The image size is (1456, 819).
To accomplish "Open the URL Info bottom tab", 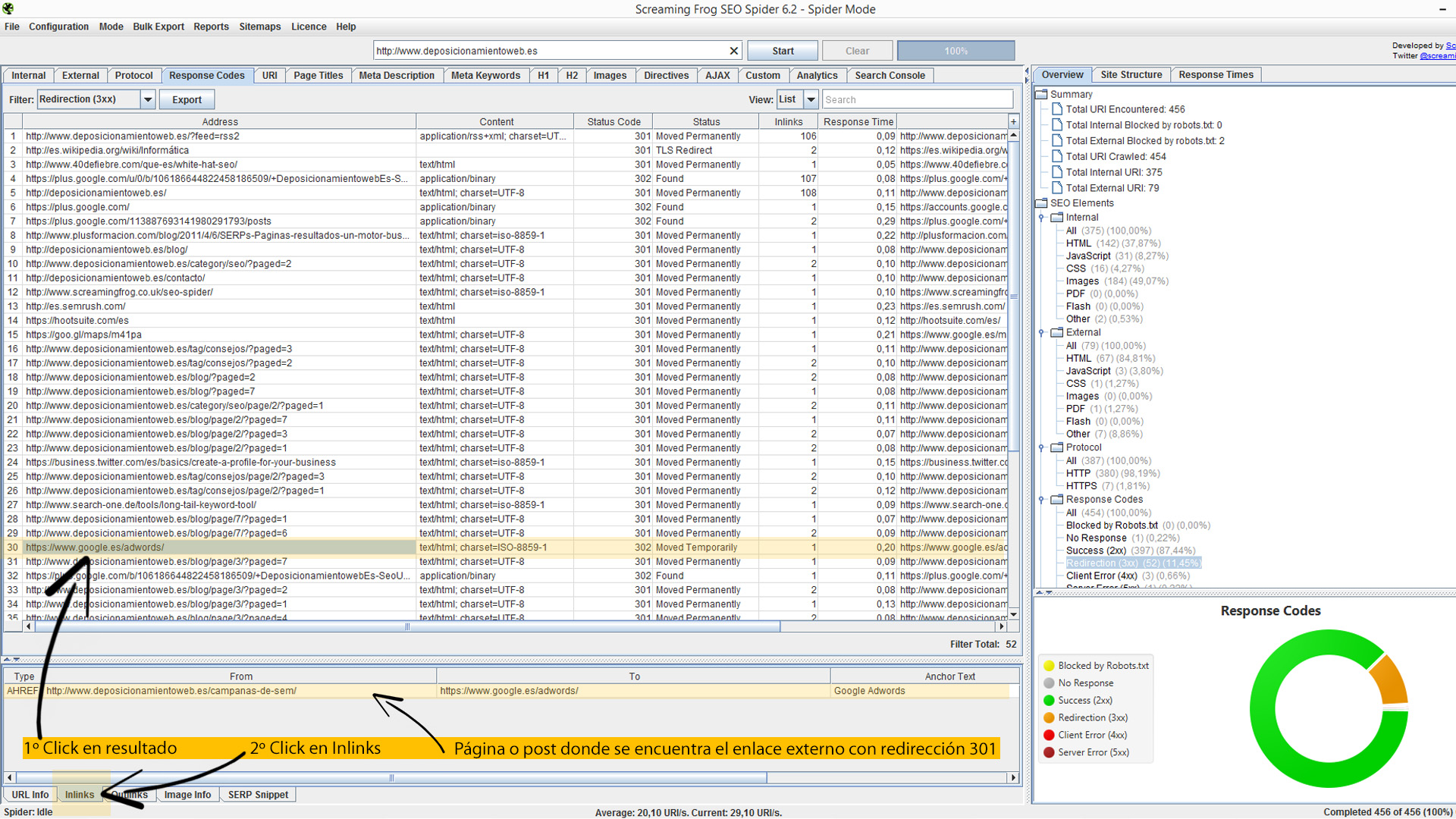I will click(30, 795).
